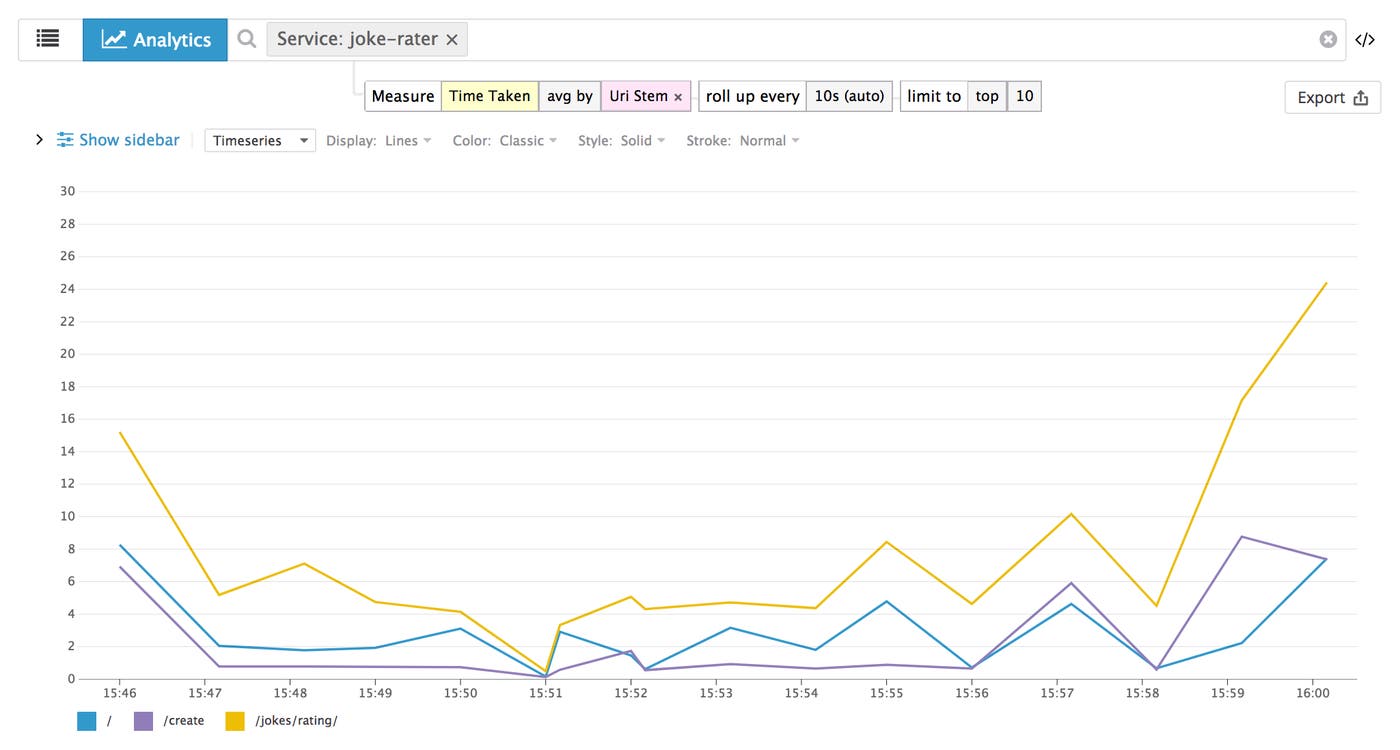Click the sidebar filter-sliders icon

click(x=64, y=140)
